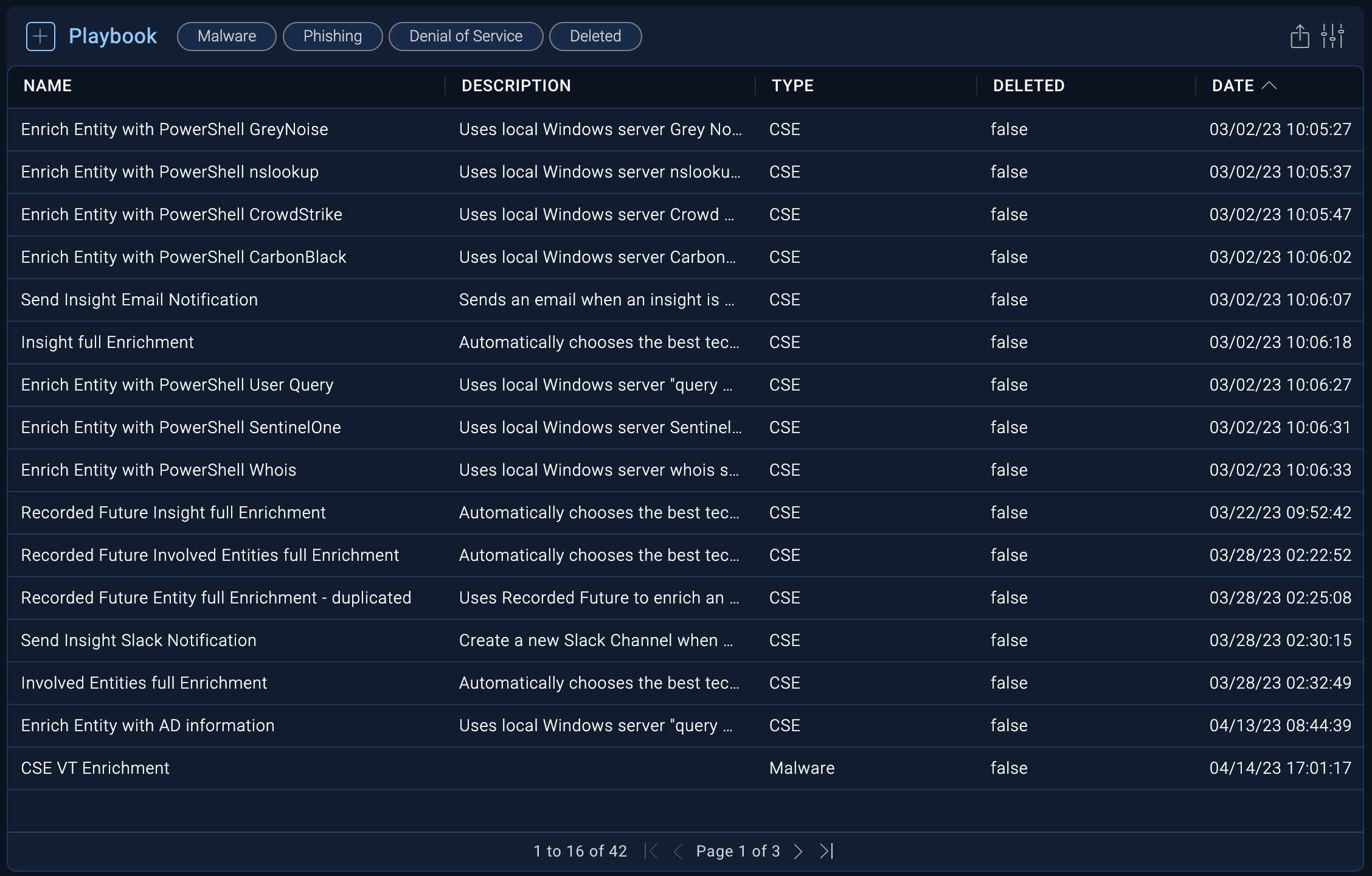Sort by the DELETED column header

coord(1028,86)
